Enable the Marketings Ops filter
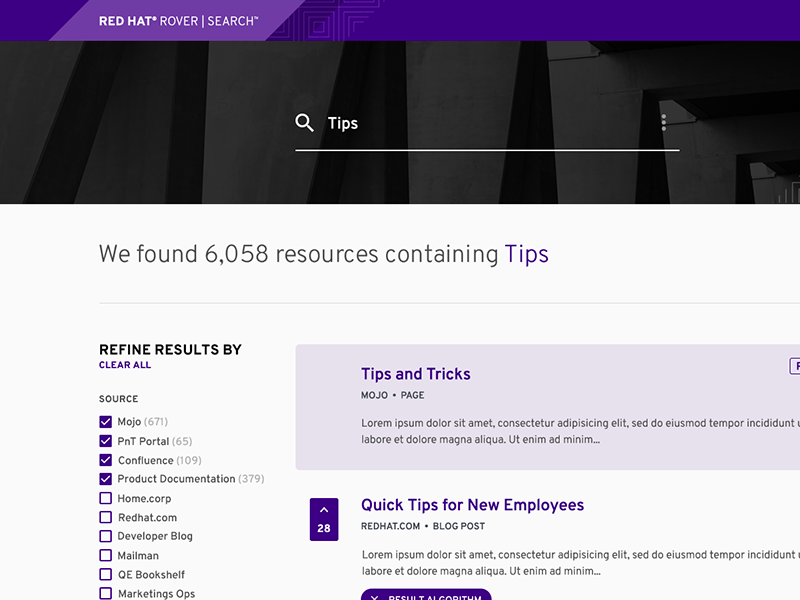800x600 pixels. 105,593
